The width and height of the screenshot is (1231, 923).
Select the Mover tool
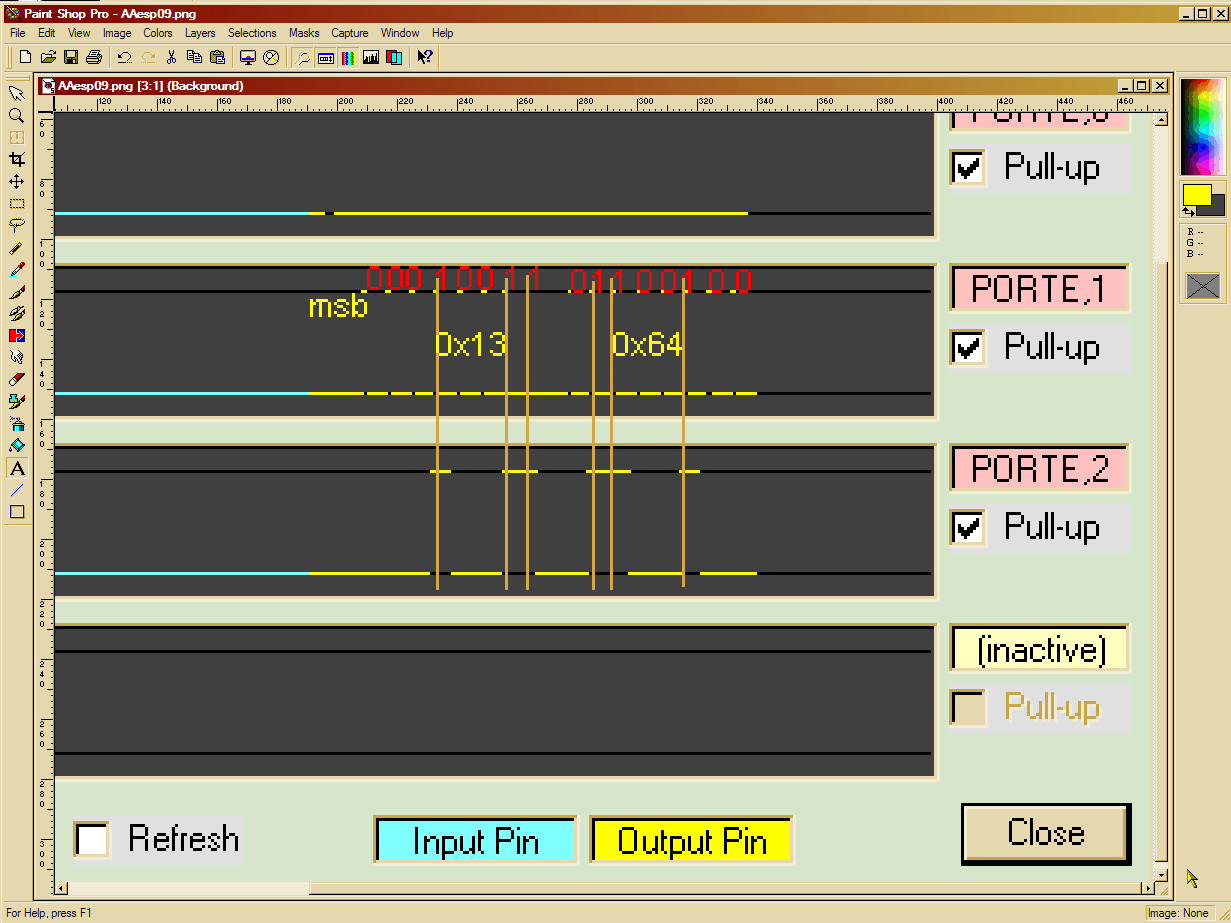click(17, 181)
